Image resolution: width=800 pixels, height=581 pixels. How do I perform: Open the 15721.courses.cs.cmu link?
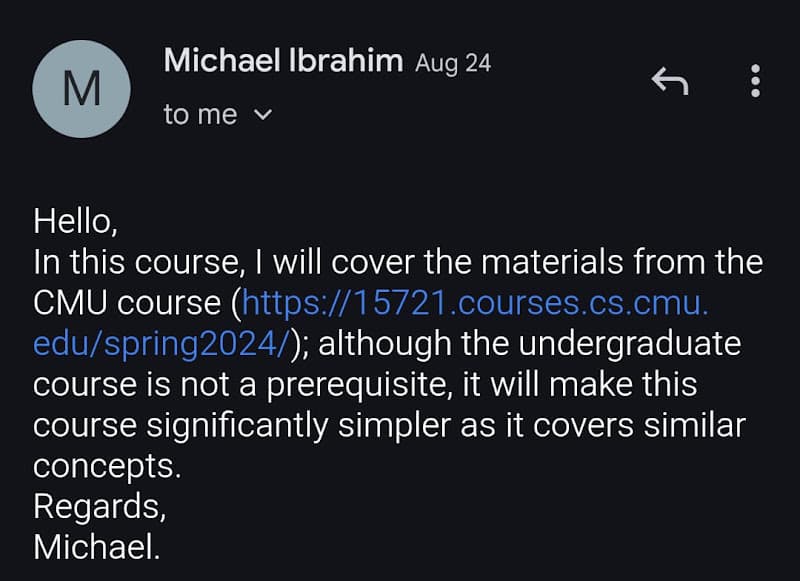[476, 303]
